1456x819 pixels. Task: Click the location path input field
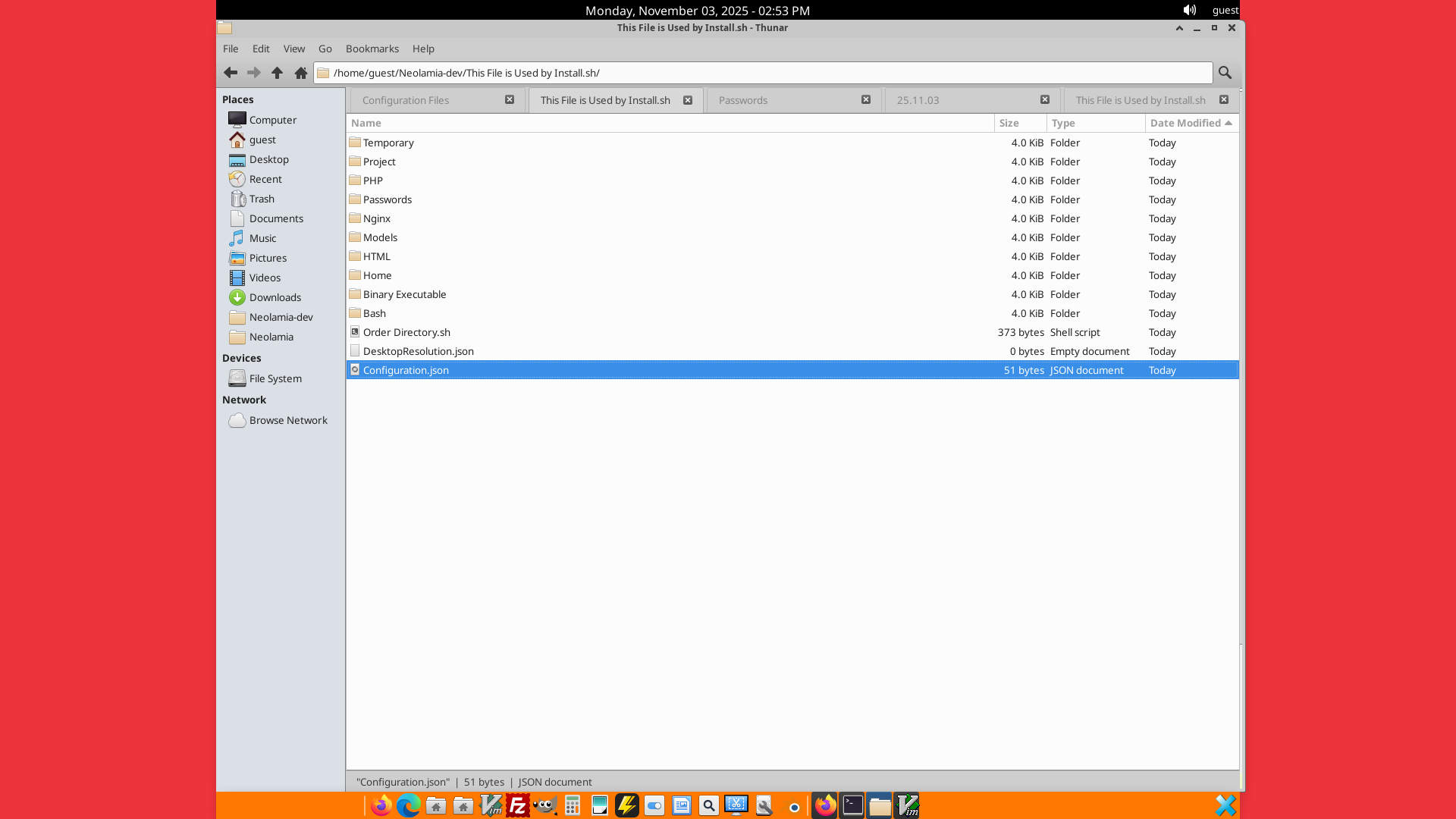pyautogui.click(x=766, y=73)
